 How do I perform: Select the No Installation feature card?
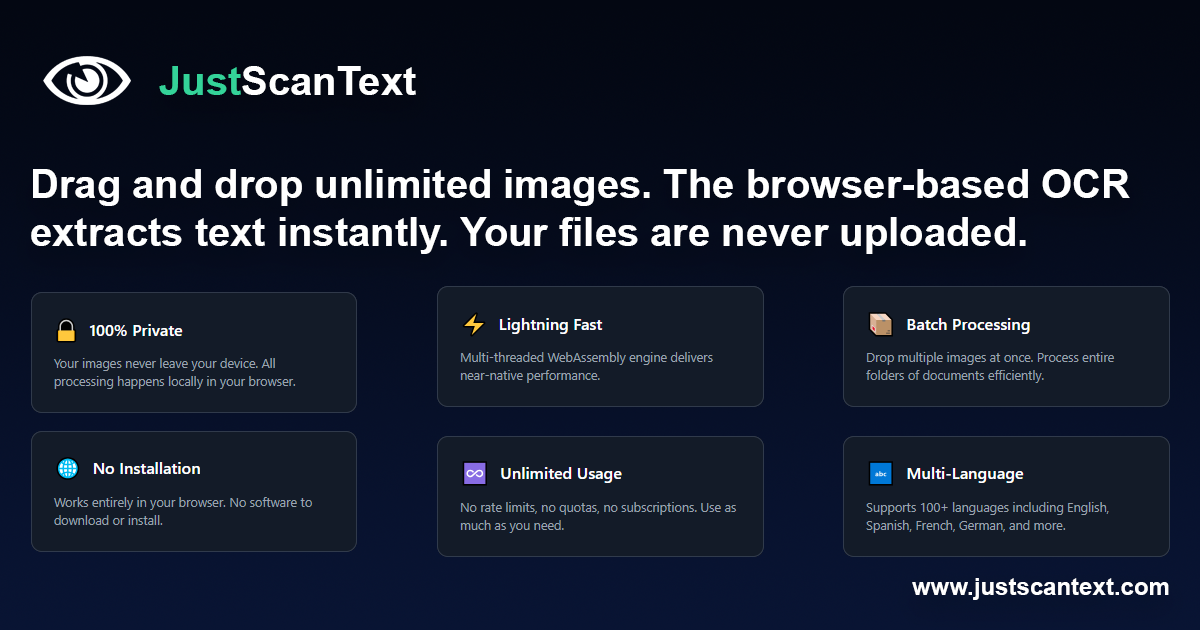point(194,491)
